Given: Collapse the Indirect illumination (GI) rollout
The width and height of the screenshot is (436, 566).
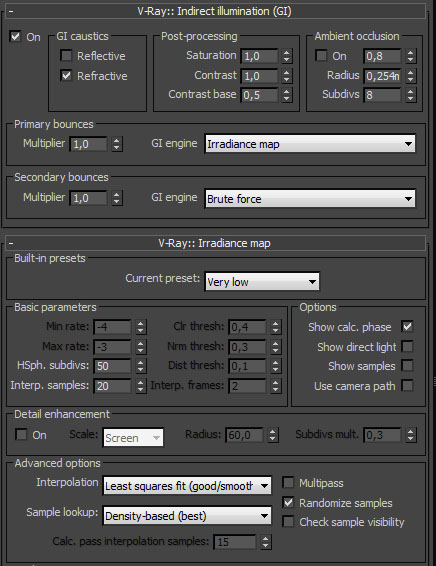Looking at the screenshot, I should [x=216, y=11].
